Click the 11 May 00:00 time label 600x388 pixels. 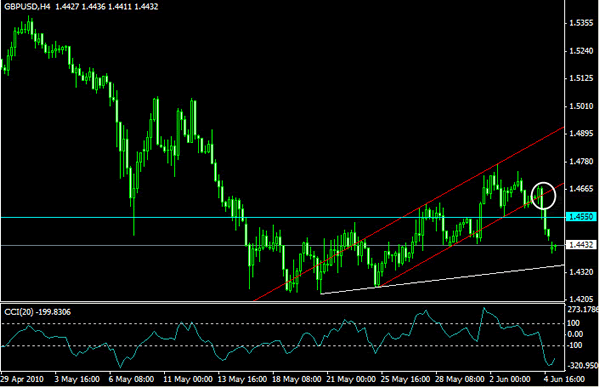188,379
